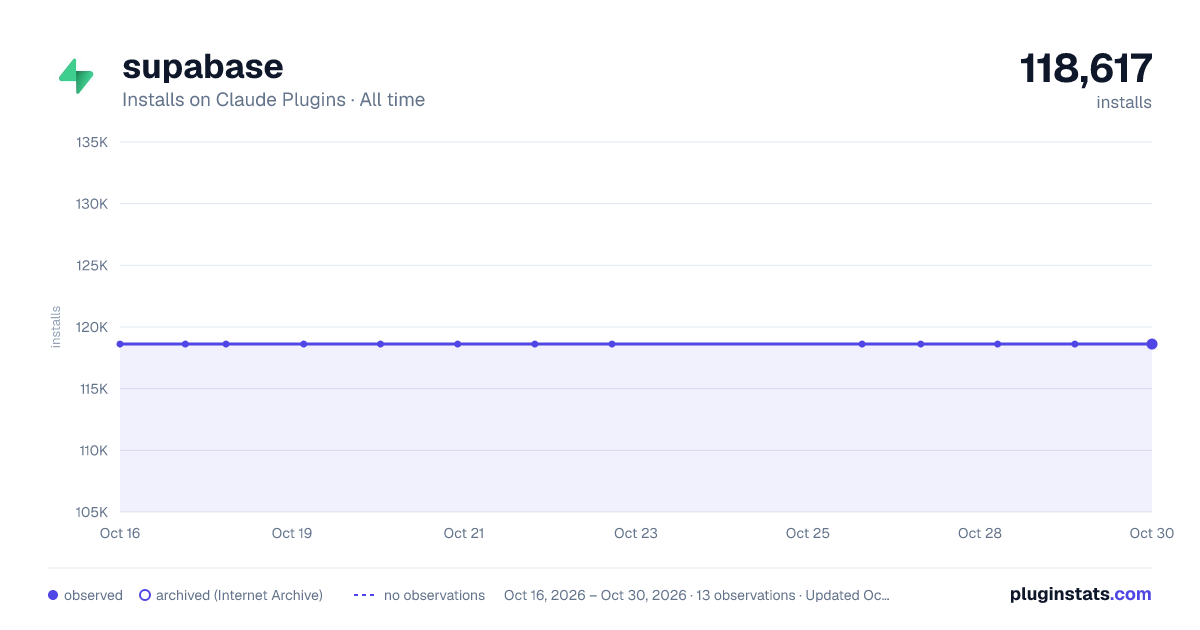Click the Oct 28 x-axis label
The height and width of the screenshot is (630, 1200).
980,533
